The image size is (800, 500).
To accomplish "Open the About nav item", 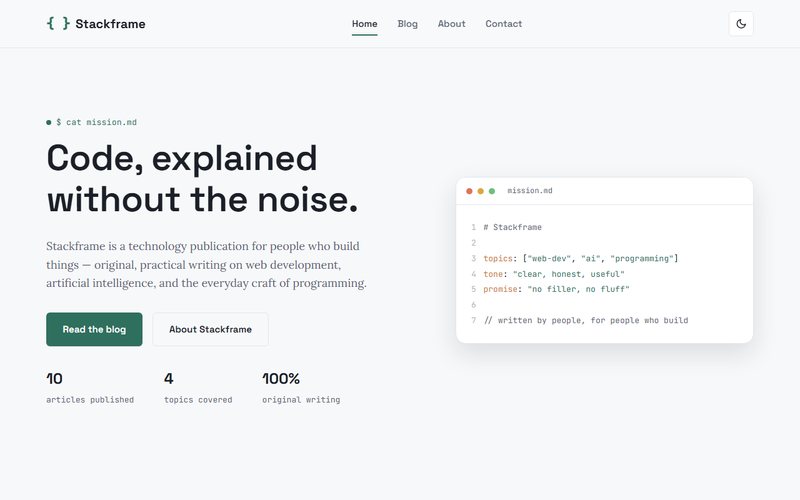I will click(452, 24).
